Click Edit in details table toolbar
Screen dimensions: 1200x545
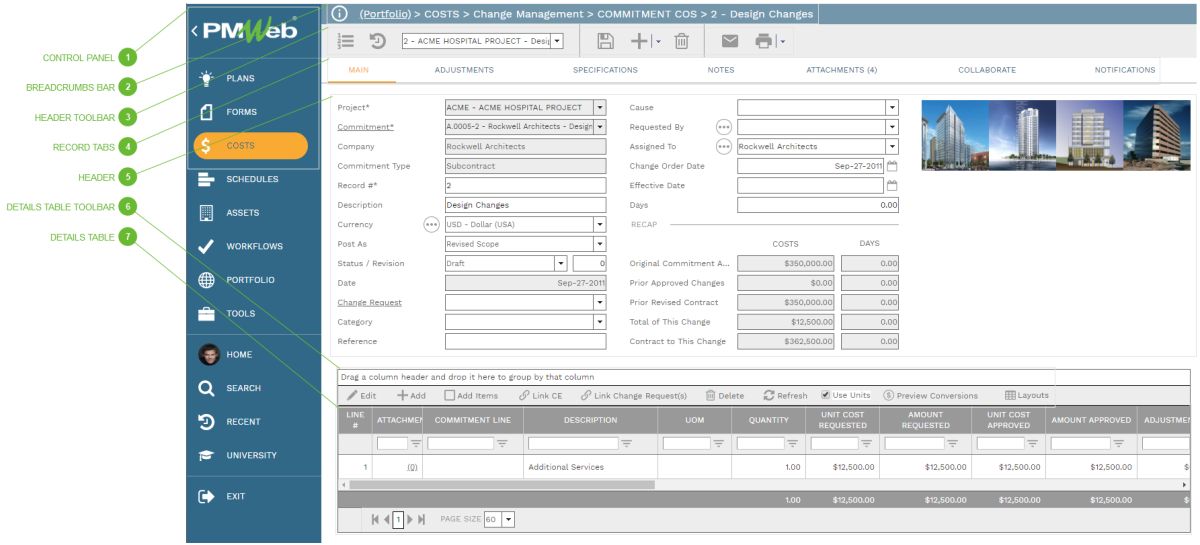pos(362,396)
